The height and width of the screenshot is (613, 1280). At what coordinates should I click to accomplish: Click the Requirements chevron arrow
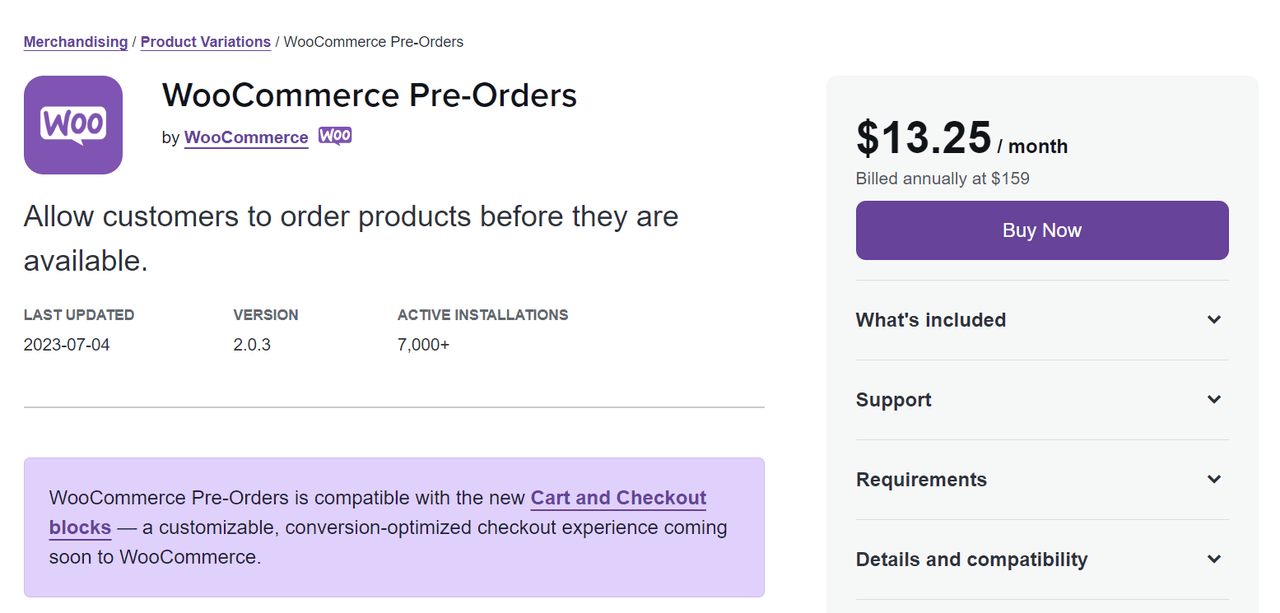click(x=1214, y=480)
